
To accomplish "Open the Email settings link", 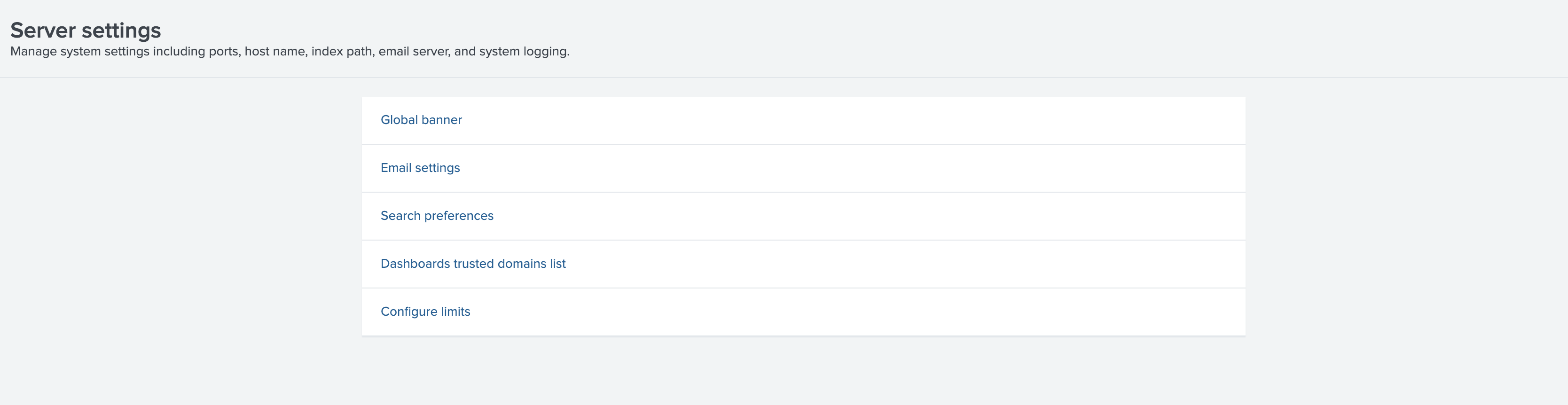I will click(420, 168).
